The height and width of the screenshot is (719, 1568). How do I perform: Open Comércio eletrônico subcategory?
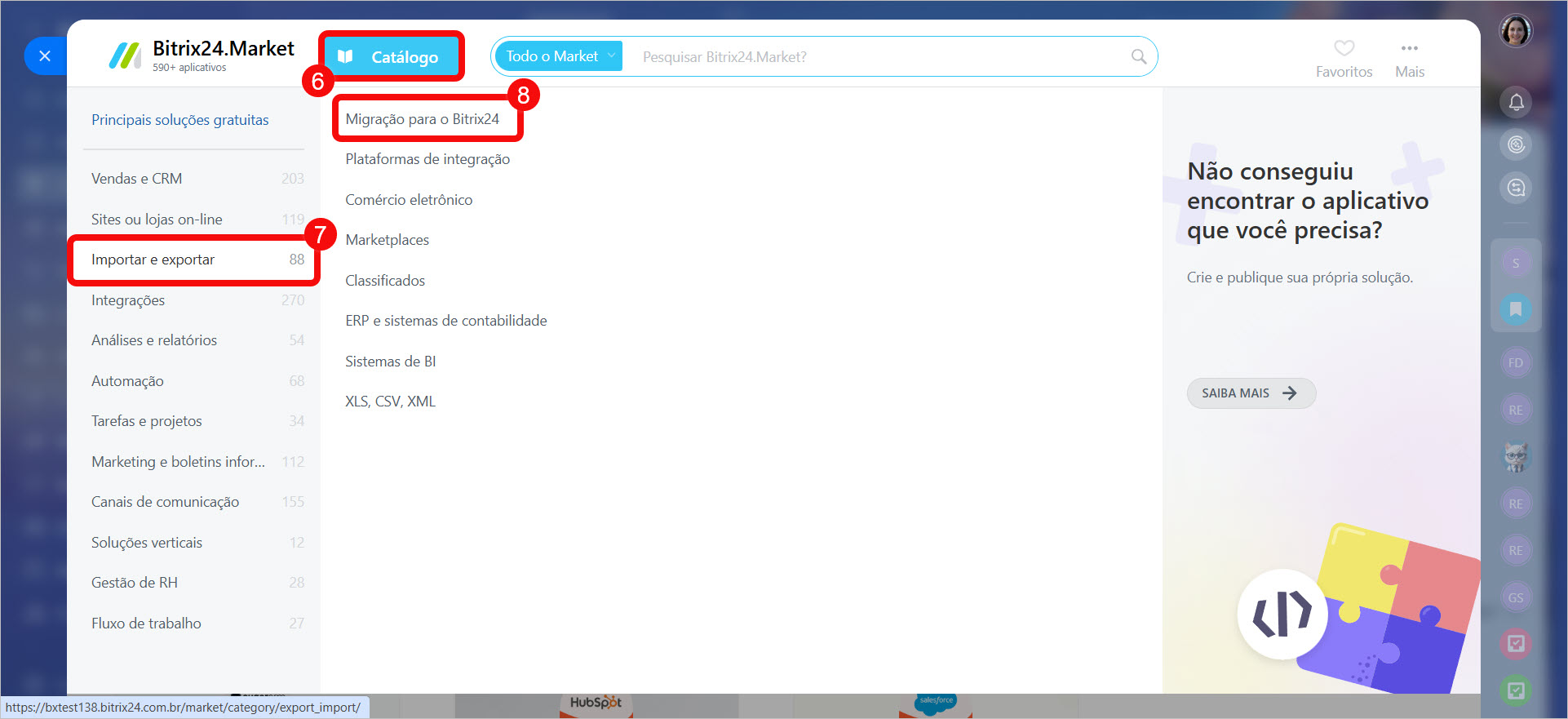tap(409, 200)
